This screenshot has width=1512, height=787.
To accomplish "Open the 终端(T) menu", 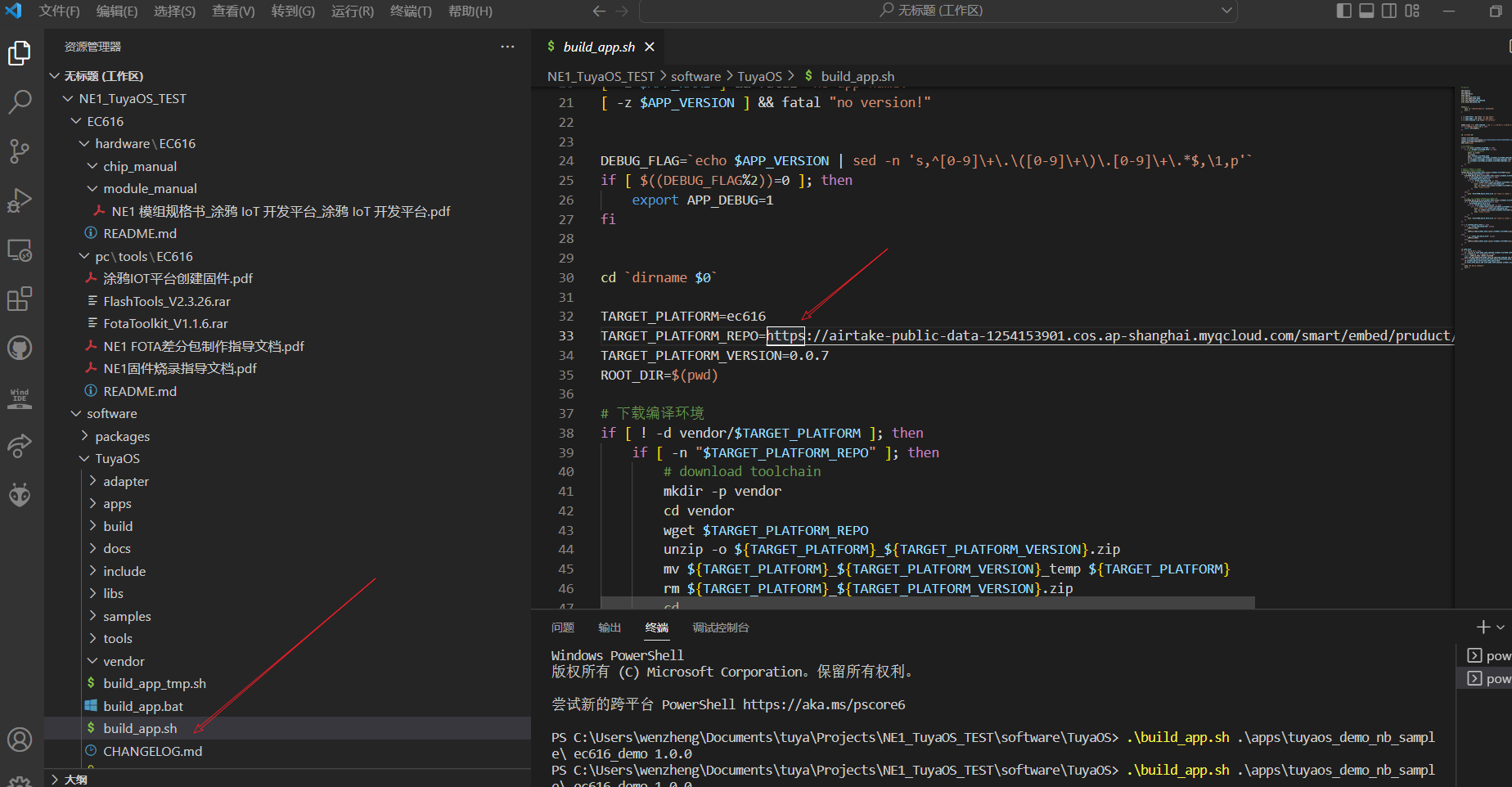I will coord(411,11).
